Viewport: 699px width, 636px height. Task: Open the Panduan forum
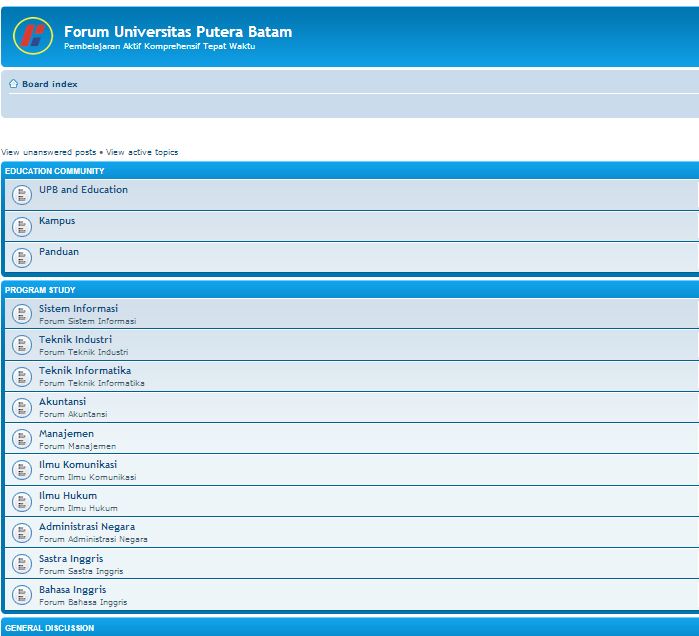point(59,252)
